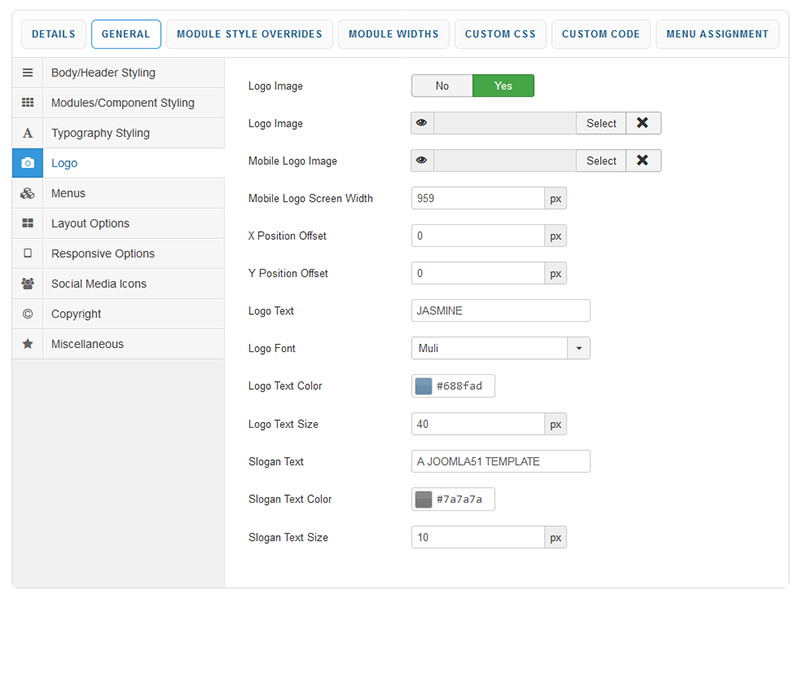Viewport: 800px width, 674px height.
Task: Click the Typography Styling font icon
Action: click(27, 133)
